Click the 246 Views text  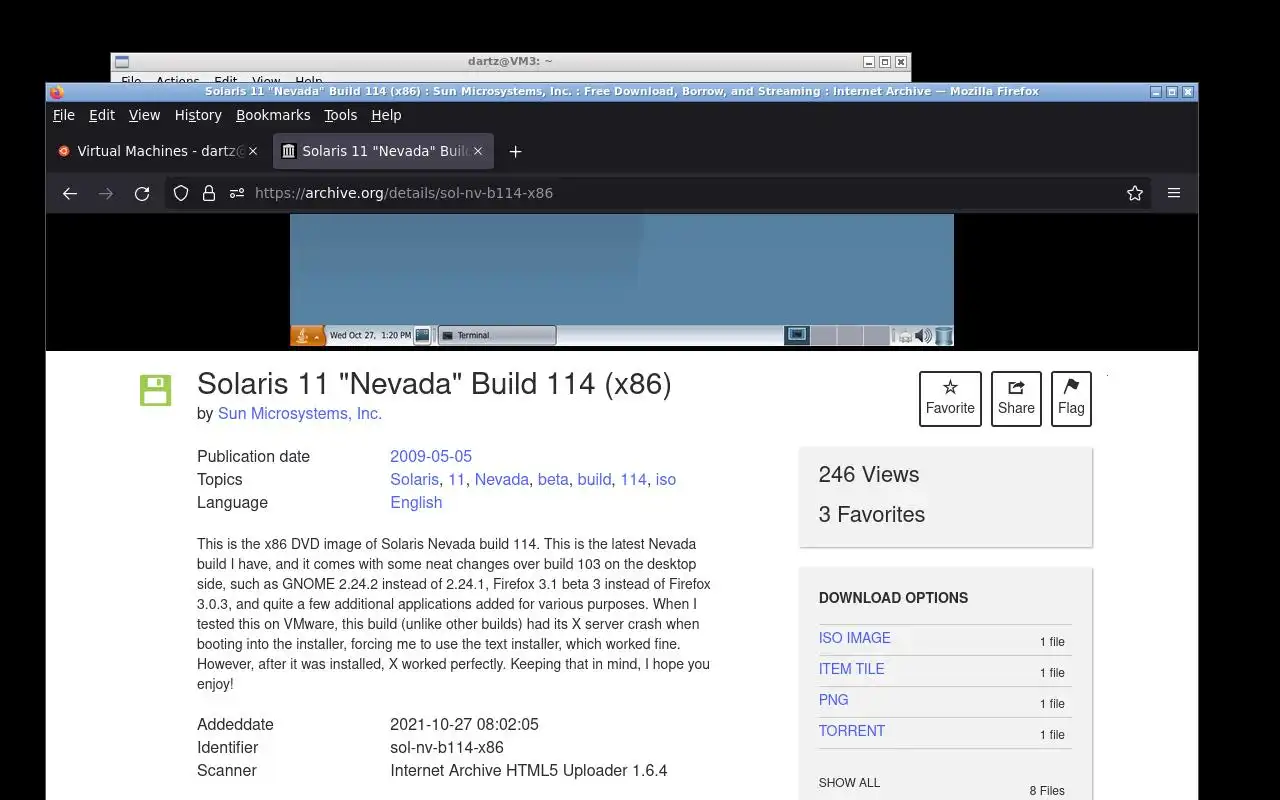868,474
